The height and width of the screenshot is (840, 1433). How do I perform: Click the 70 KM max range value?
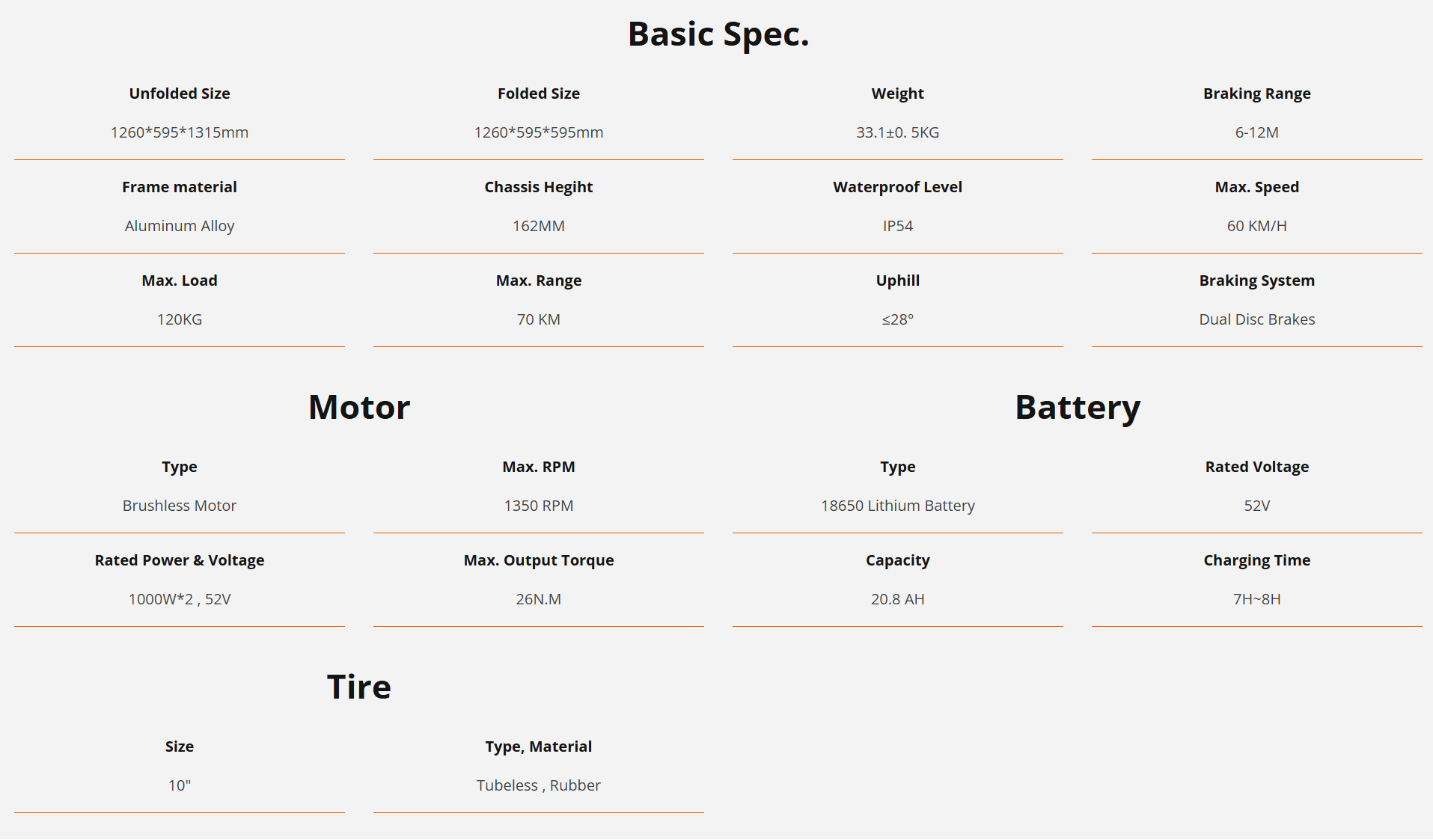click(x=538, y=319)
